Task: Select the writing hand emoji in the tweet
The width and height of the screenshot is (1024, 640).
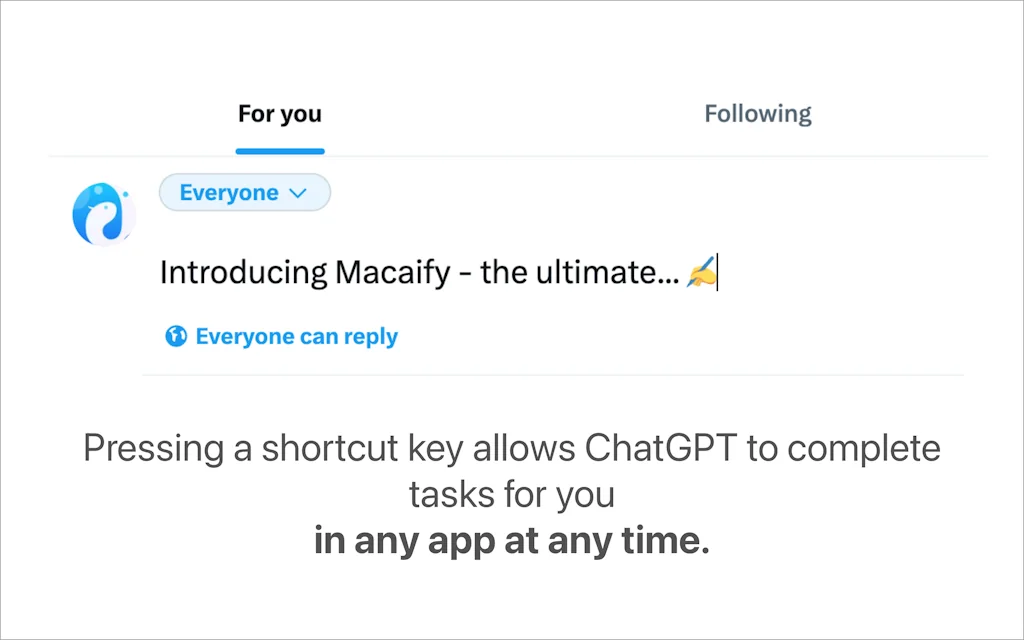Action: pyautogui.click(x=703, y=270)
